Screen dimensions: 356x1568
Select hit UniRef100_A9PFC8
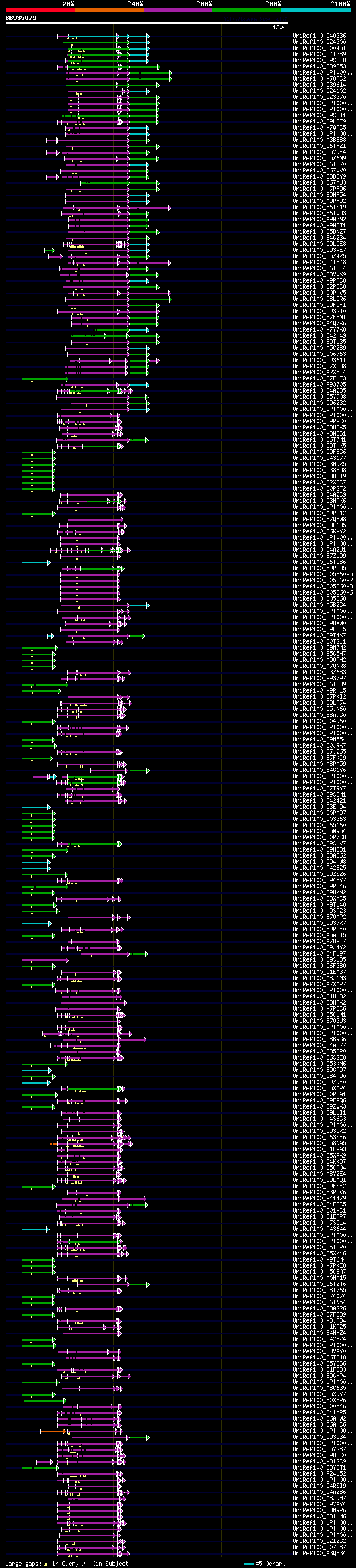pyautogui.click(x=319, y=280)
